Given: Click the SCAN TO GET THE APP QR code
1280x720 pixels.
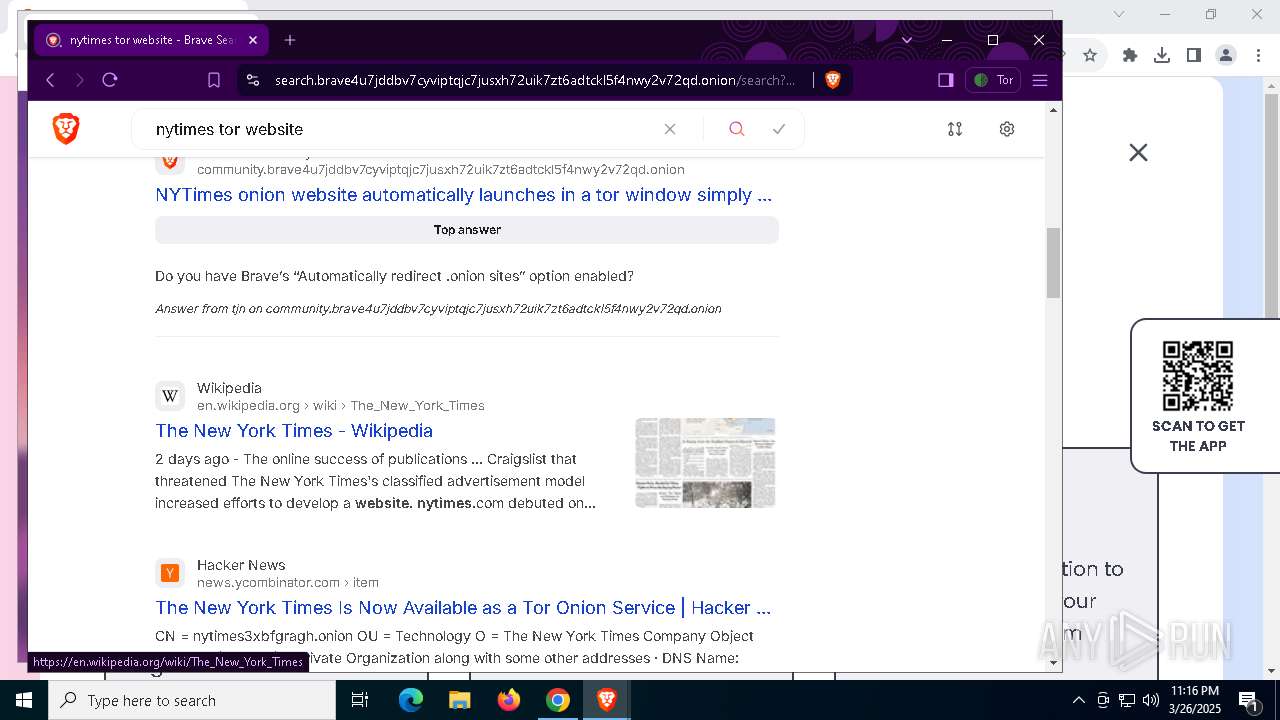Looking at the screenshot, I should point(1198,376).
